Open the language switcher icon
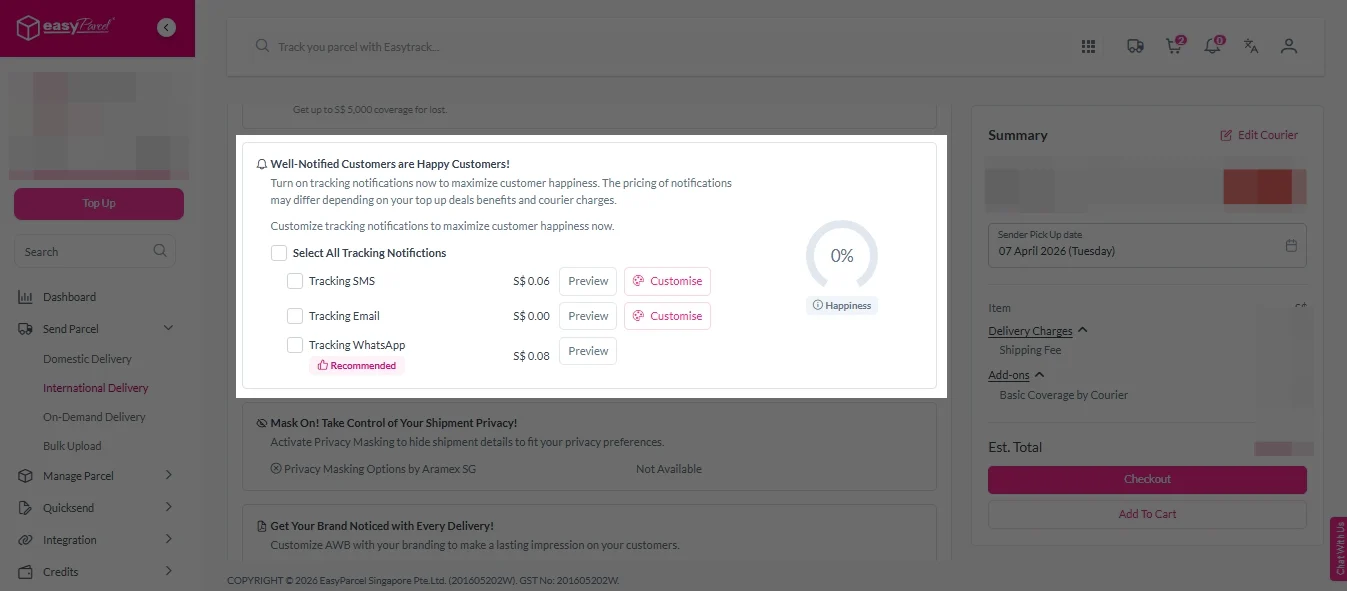This screenshot has height=591, width=1347. click(1251, 46)
